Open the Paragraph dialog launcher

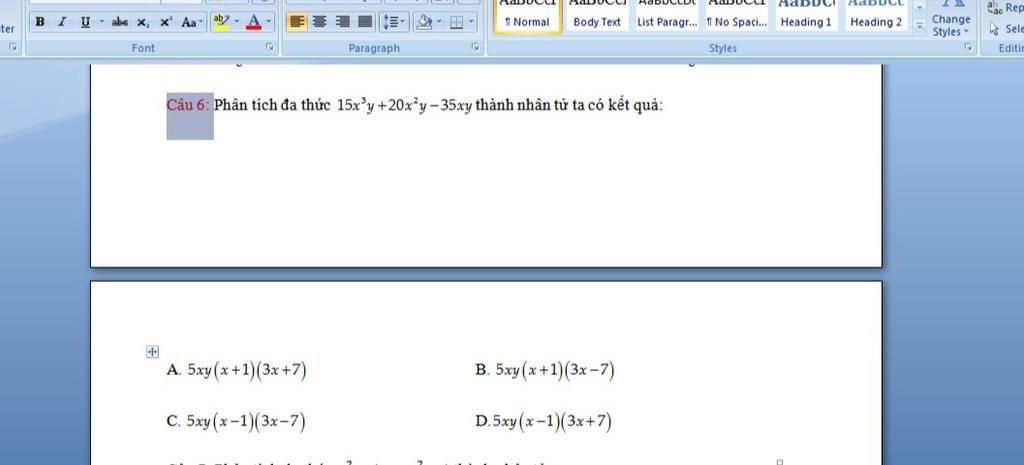coord(475,47)
